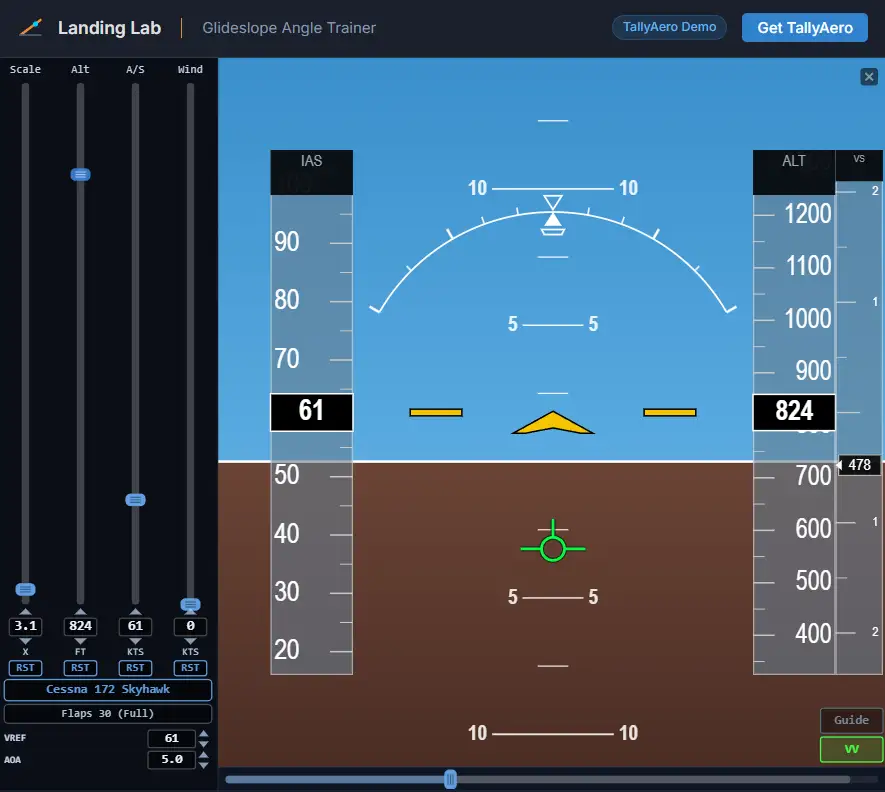Click the A/S slider handle
Screen dimensions: 885x792
(x=135, y=500)
